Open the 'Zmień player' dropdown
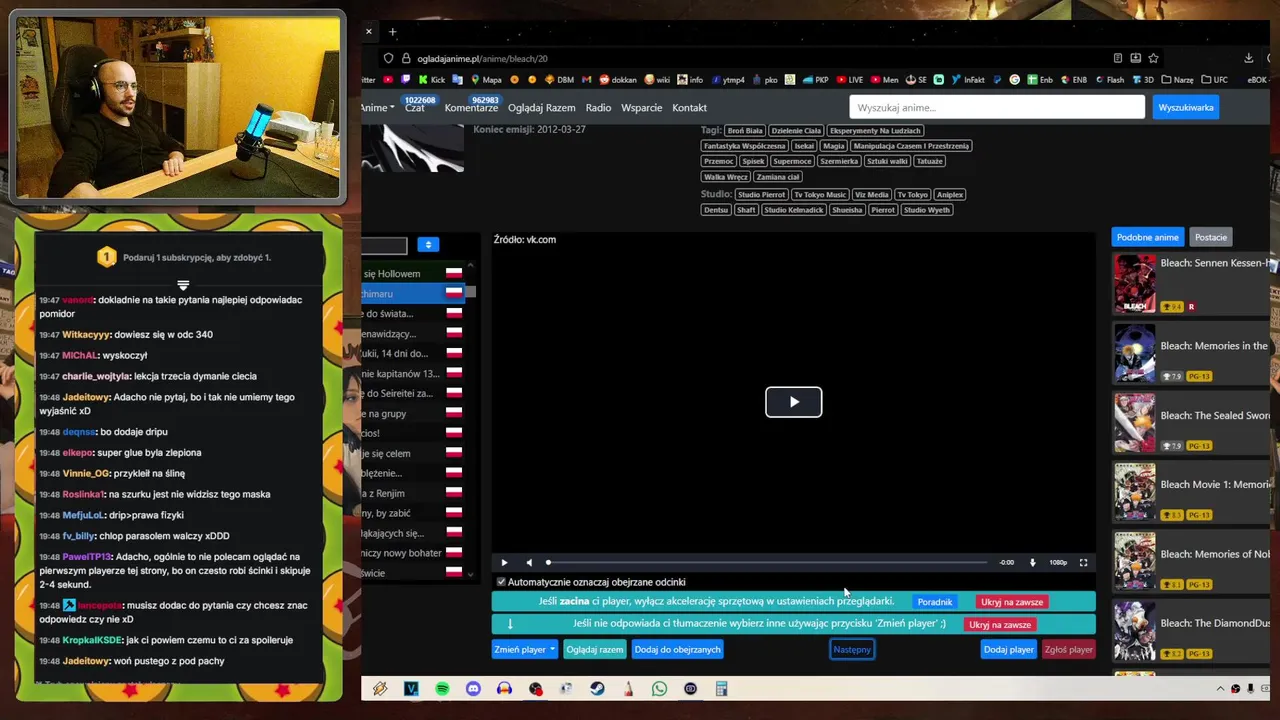The width and height of the screenshot is (1280, 720). click(525, 649)
